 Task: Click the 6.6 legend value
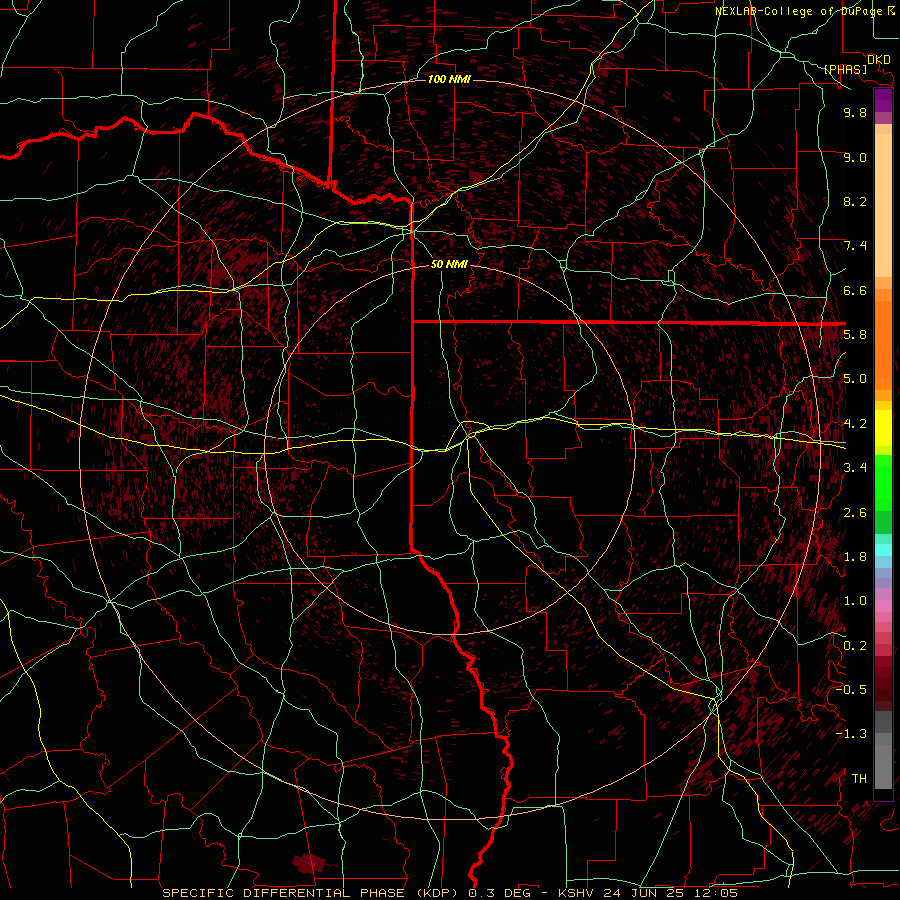[x=855, y=290]
